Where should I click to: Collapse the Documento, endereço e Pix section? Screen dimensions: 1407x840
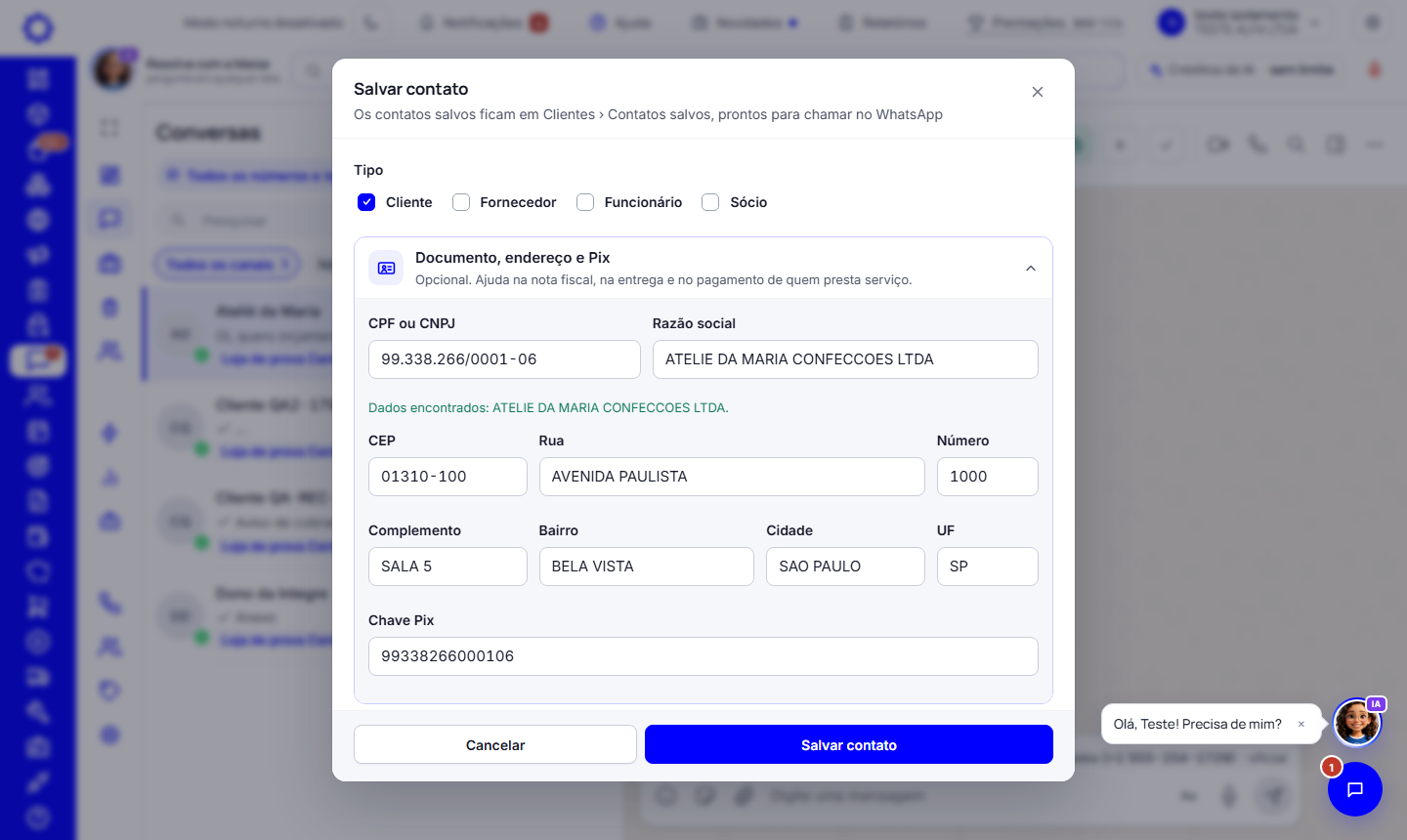pos(1031,269)
